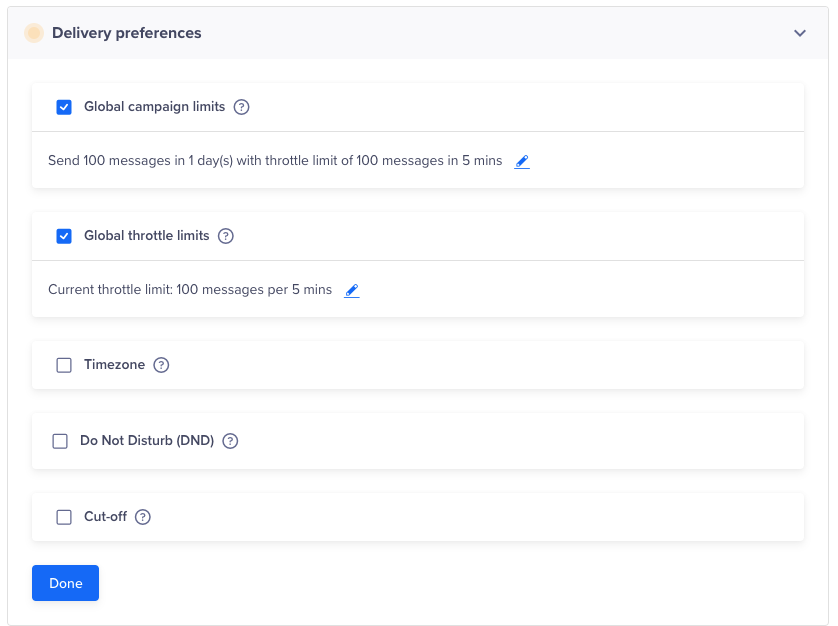Check the Do Not Disturb (DND) checkbox
The image size is (838, 626).
click(x=60, y=441)
